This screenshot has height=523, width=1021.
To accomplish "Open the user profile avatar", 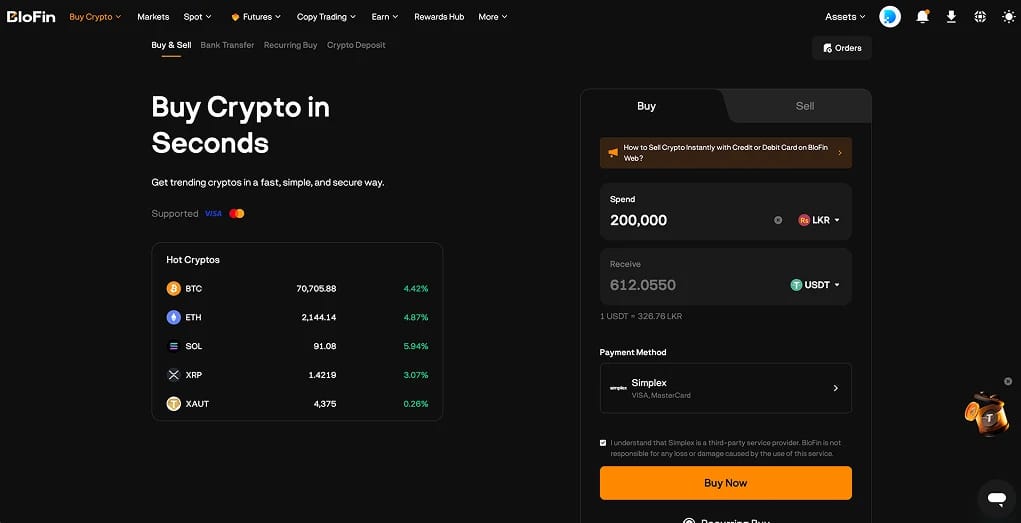I will pyautogui.click(x=890, y=17).
